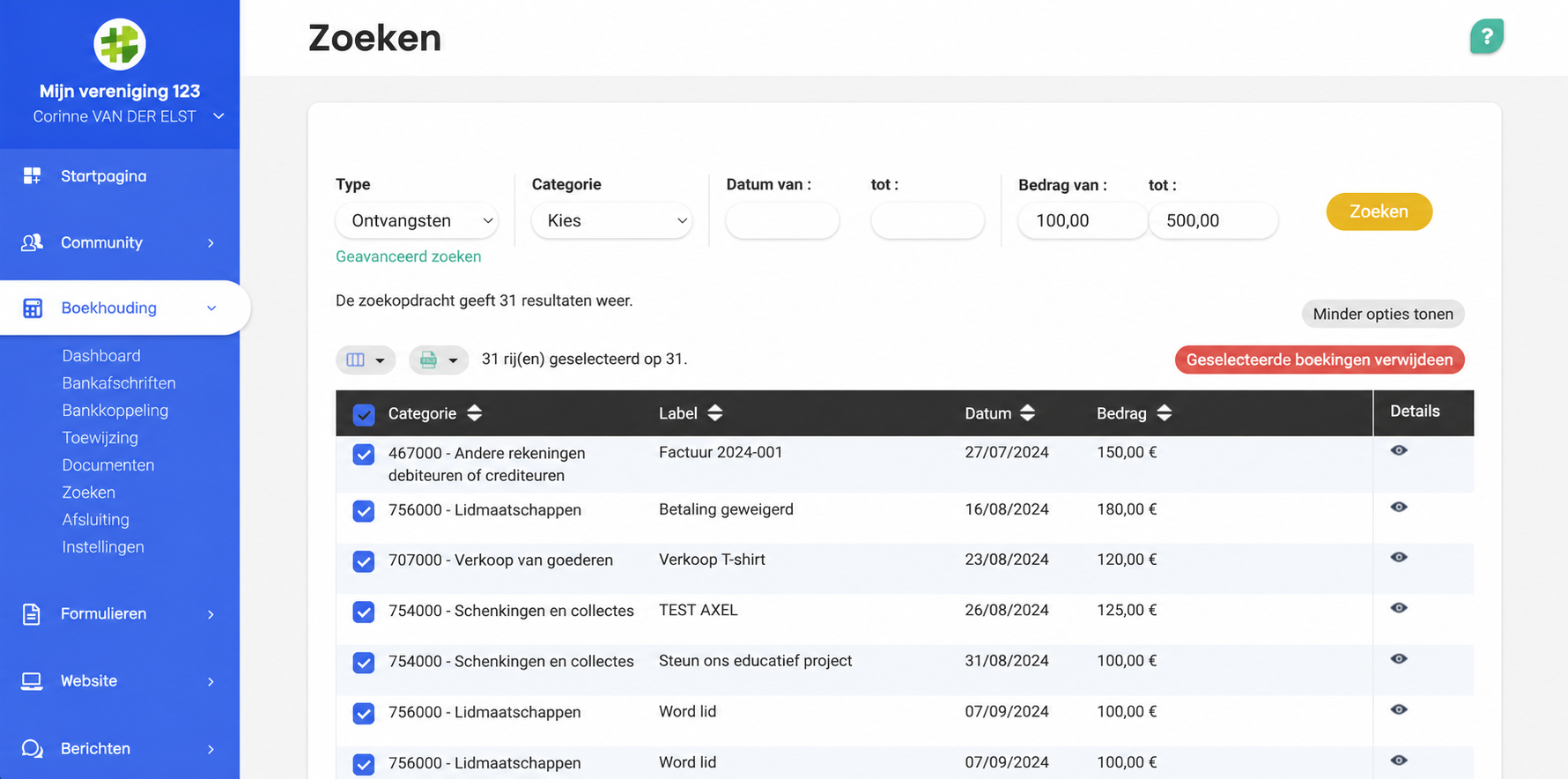The width and height of the screenshot is (1568, 779).
Task: Open Documenten submenu item
Action: pyautogui.click(x=108, y=464)
